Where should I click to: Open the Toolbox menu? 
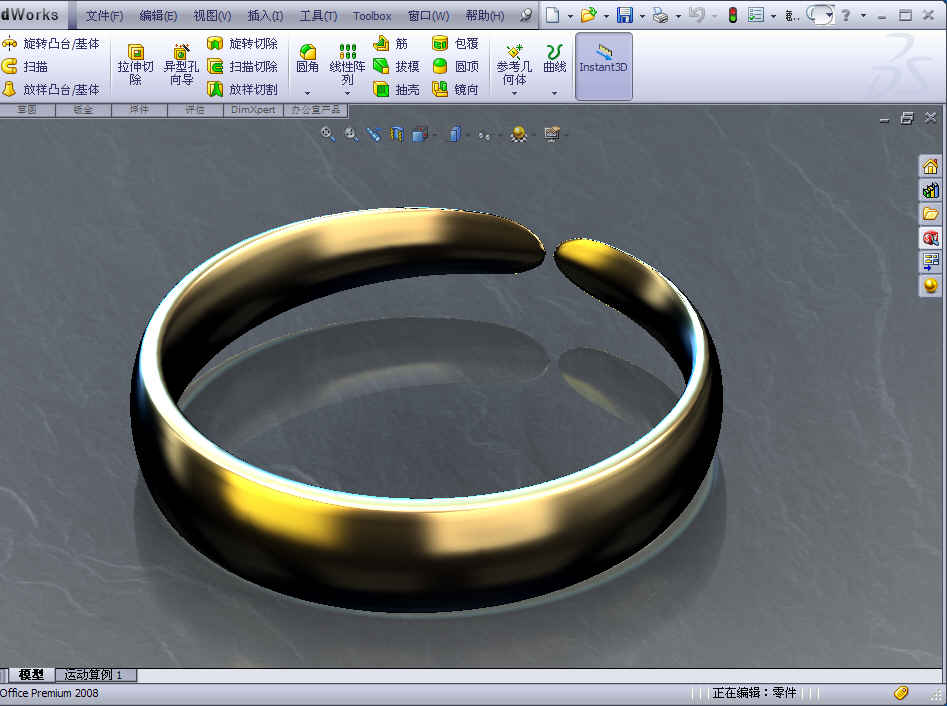tap(372, 16)
